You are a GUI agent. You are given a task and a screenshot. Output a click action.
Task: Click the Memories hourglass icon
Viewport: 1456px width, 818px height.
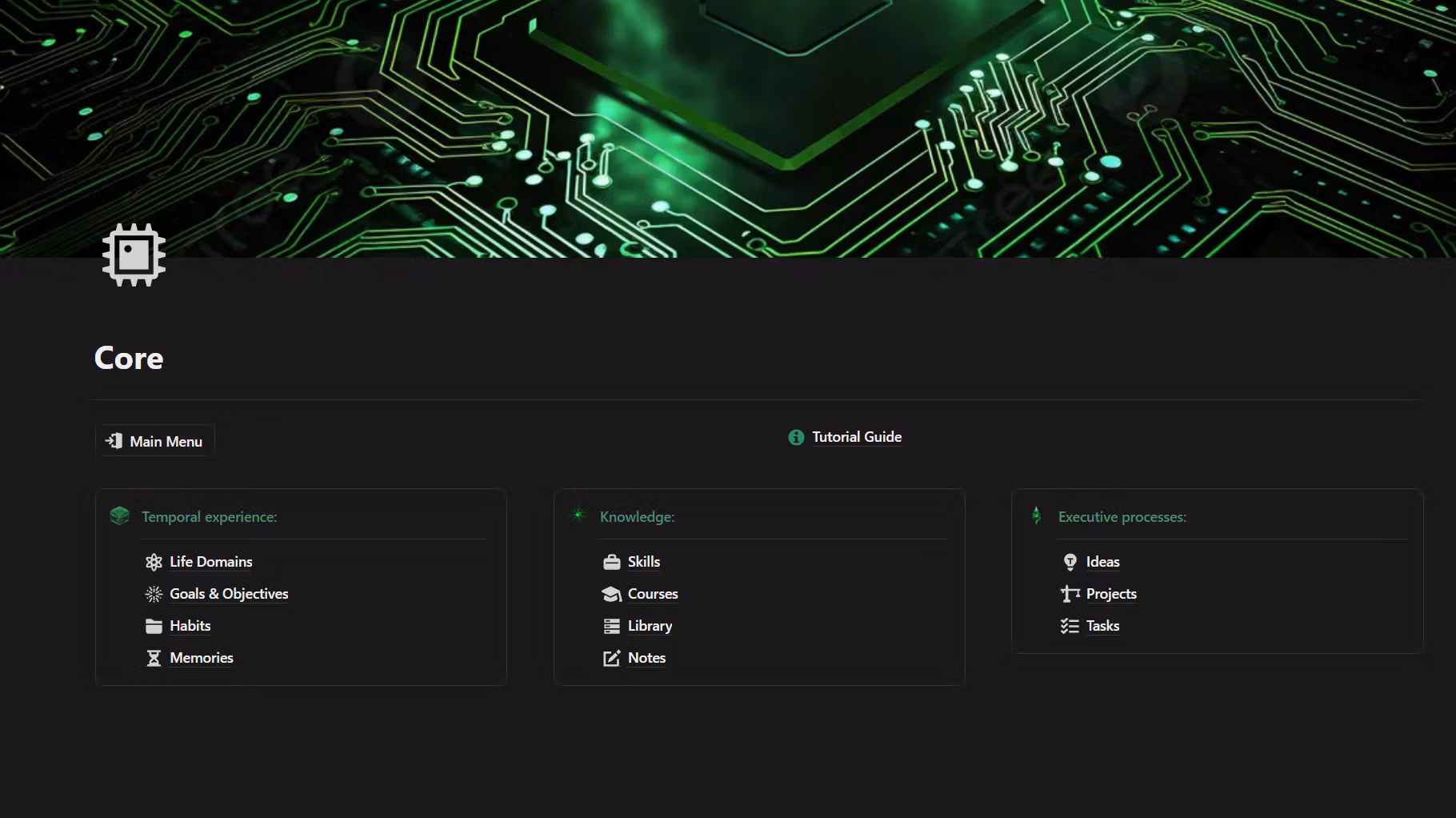(x=154, y=658)
